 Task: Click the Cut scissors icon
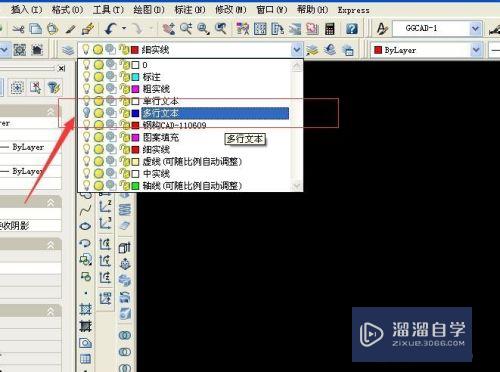(x=18, y=29)
